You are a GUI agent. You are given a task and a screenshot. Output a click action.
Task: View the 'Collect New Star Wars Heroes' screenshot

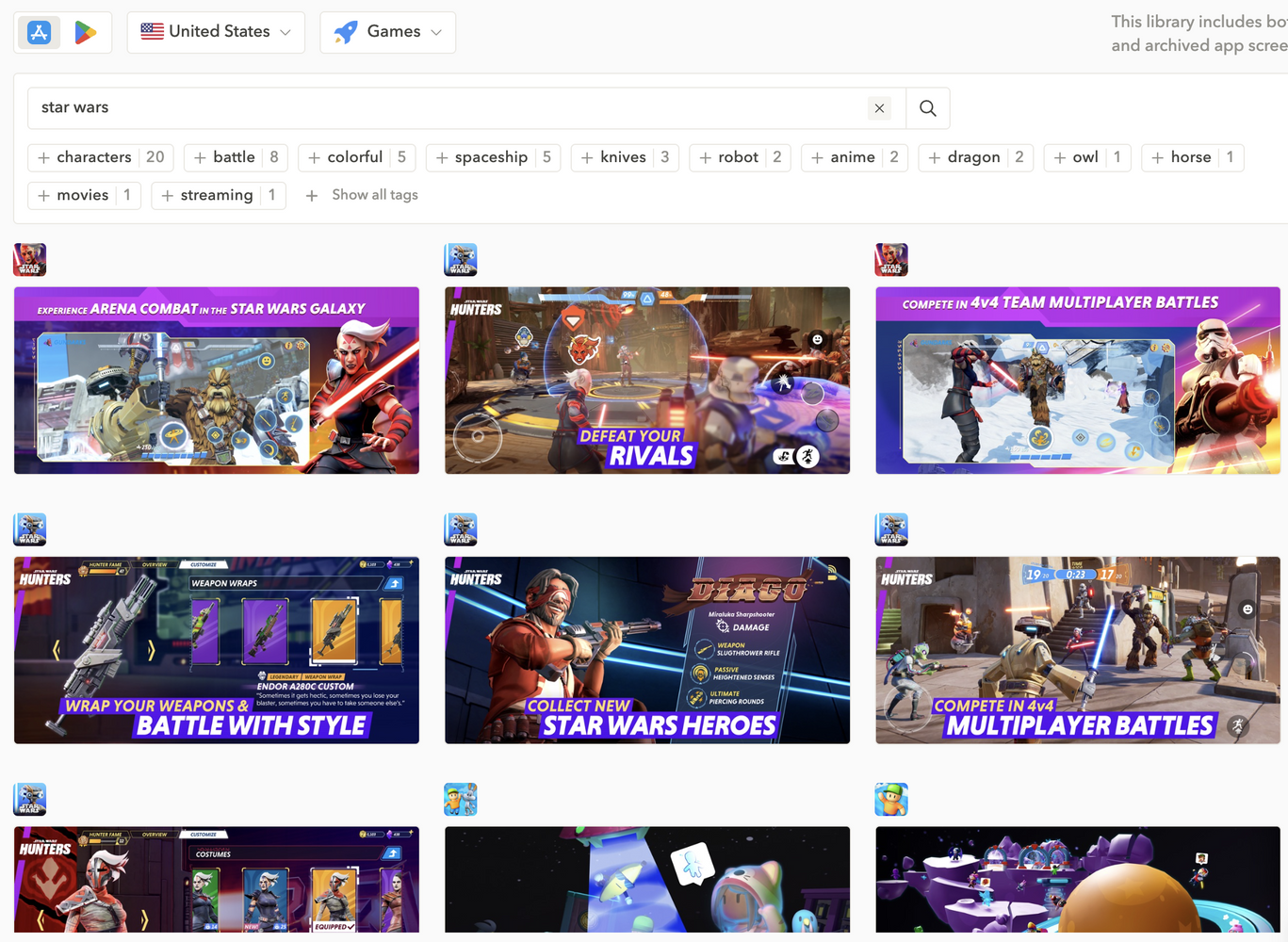(647, 650)
